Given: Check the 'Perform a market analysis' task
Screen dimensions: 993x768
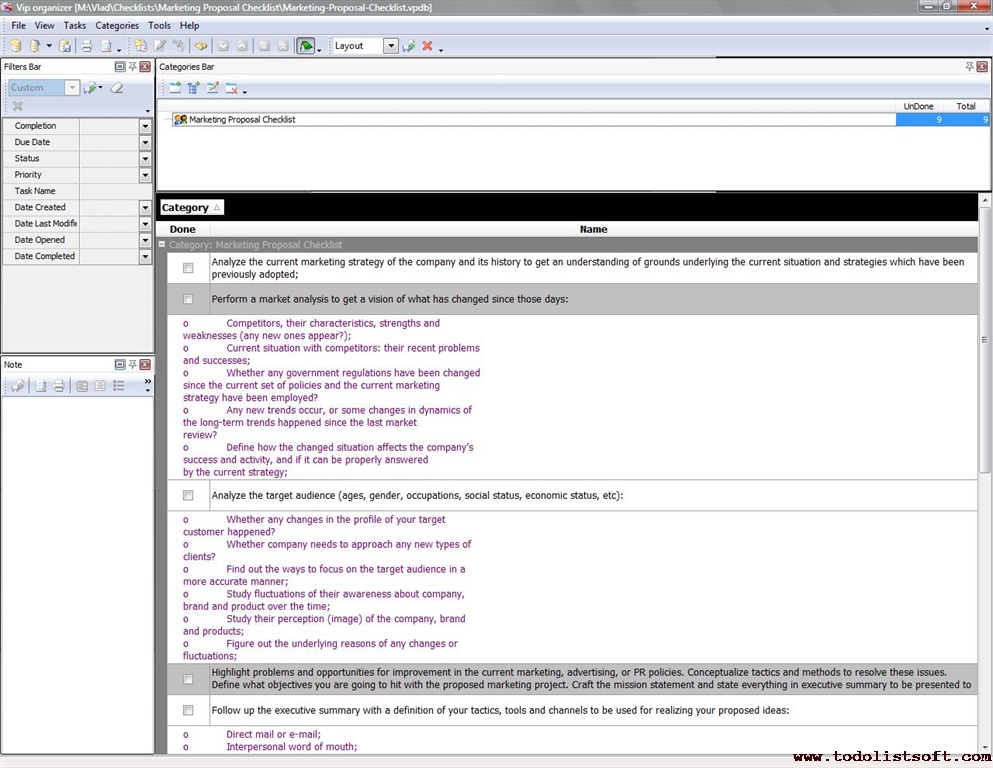Looking at the screenshot, I should click(x=188, y=299).
